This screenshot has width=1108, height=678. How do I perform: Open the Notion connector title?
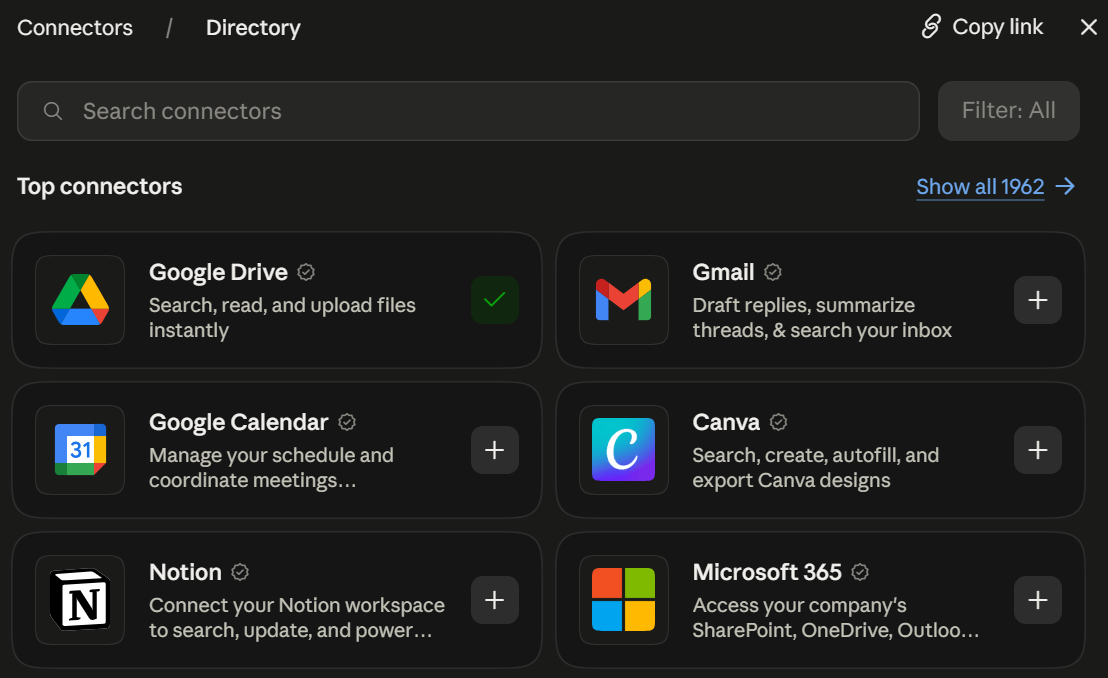pos(185,572)
